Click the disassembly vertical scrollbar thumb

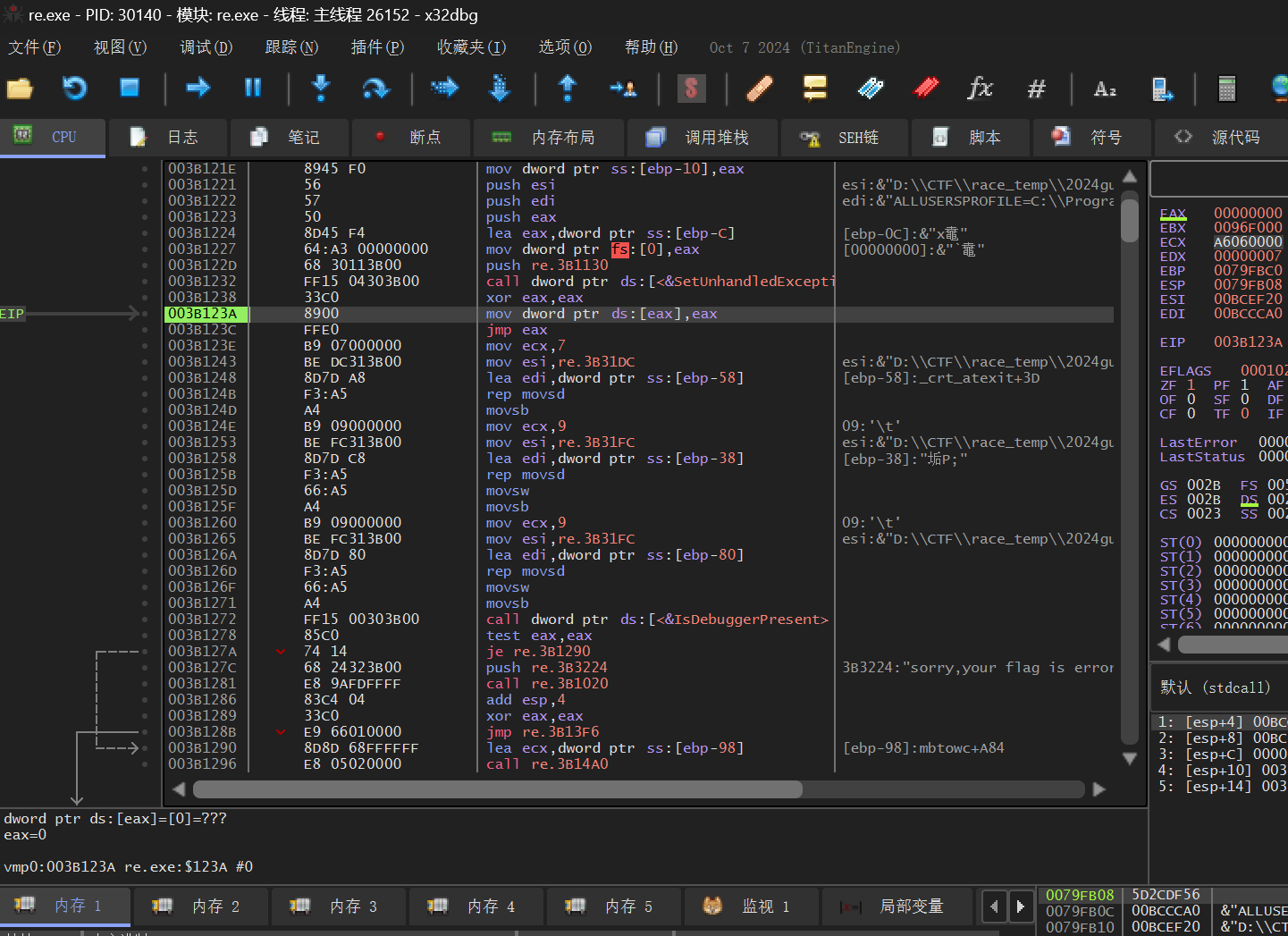[x=1130, y=220]
